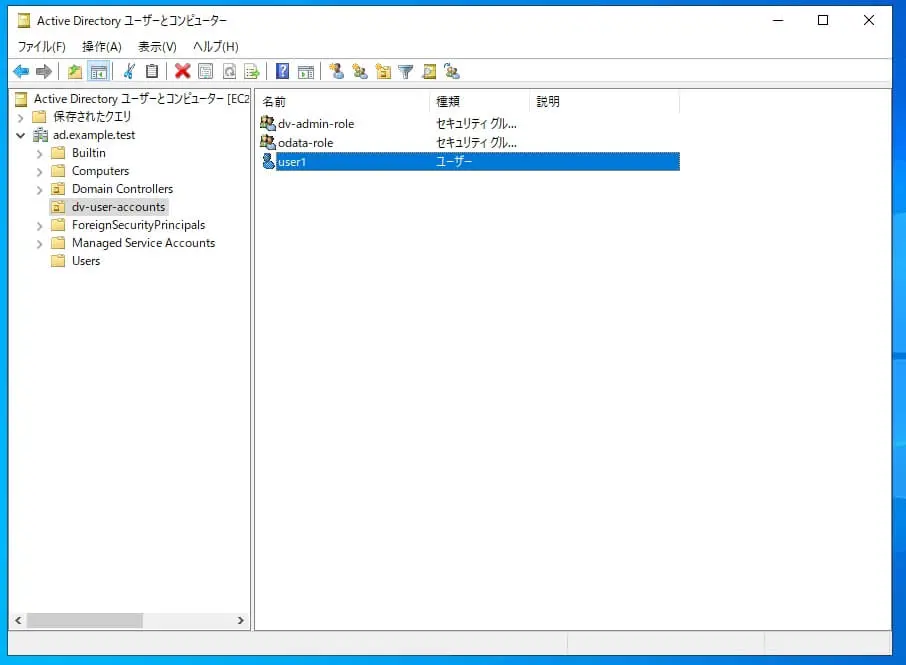Sort by the 名前 column header
The width and height of the screenshot is (906, 665).
[x=343, y=102]
